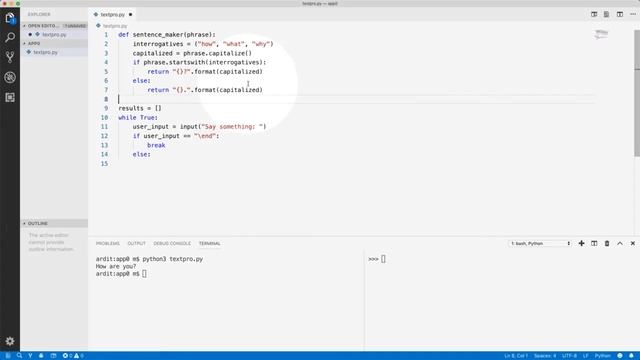Screen dimensions: 640x360
Task: Switch to the PROBLEMS tab
Action: 108,243
